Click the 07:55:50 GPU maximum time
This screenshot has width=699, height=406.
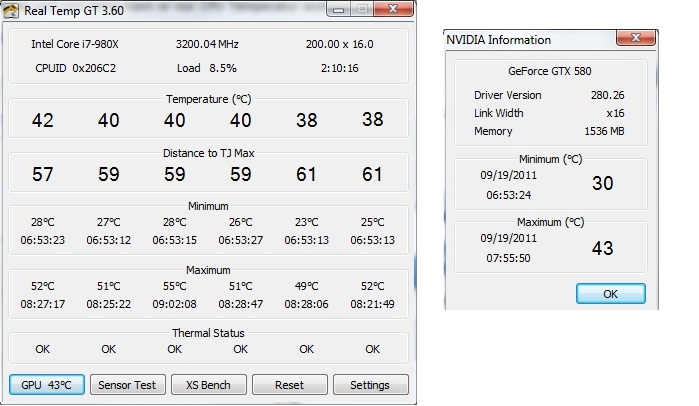coord(509,258)
